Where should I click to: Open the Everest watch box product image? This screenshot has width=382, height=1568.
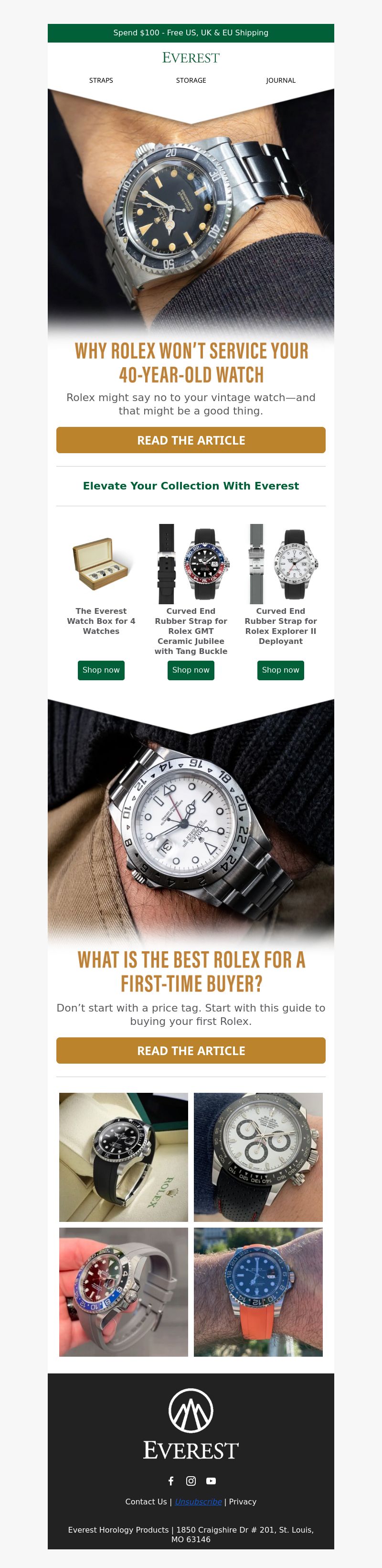(101, 564)
